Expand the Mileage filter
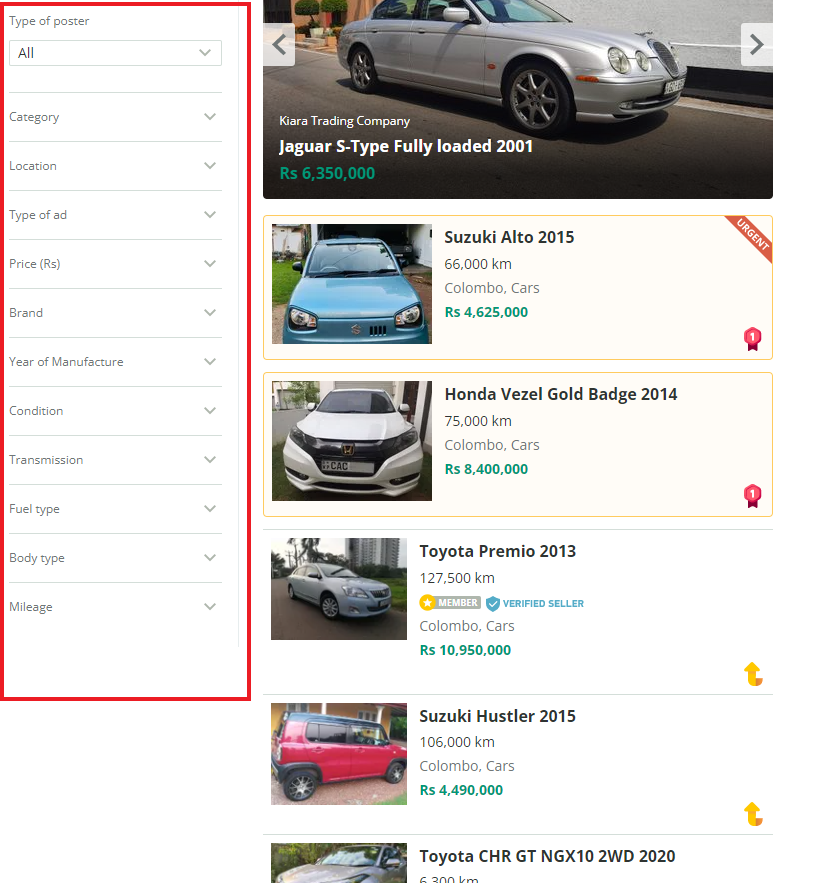This screenshot has height=883, width=821. pyautogui.click(x=115, y=606)
